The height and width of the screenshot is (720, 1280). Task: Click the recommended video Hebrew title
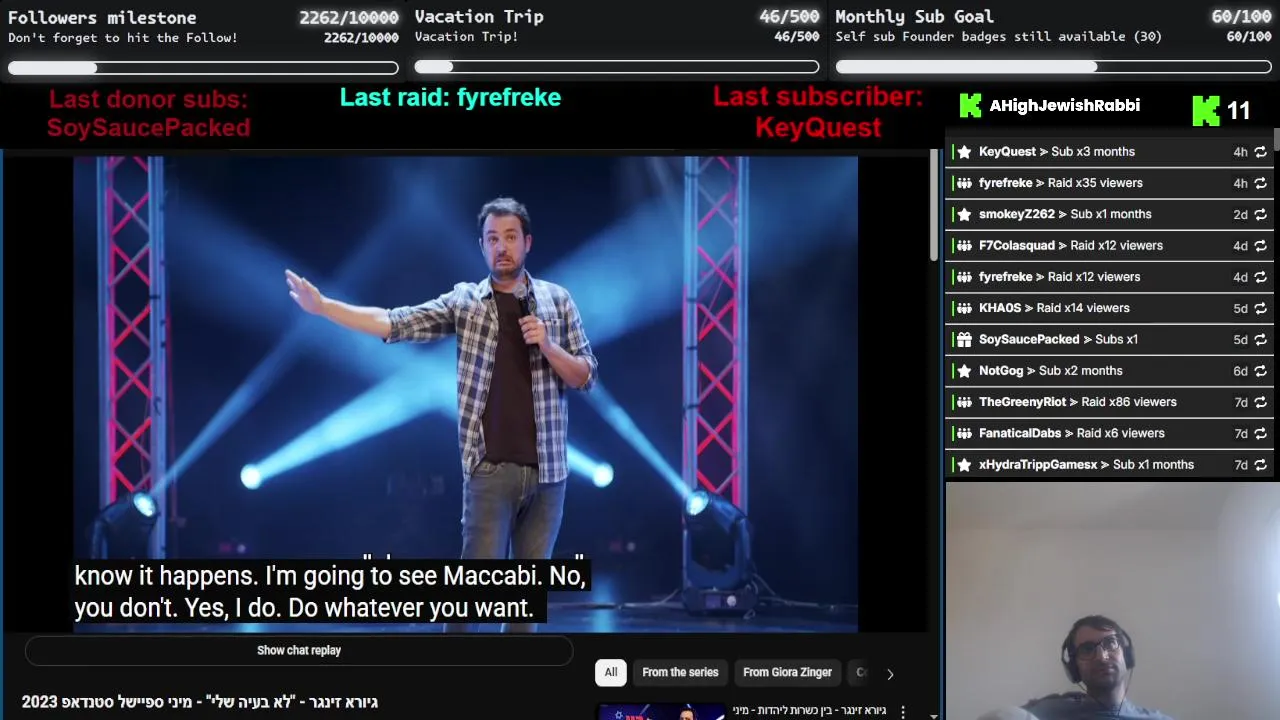pos(810,711)
